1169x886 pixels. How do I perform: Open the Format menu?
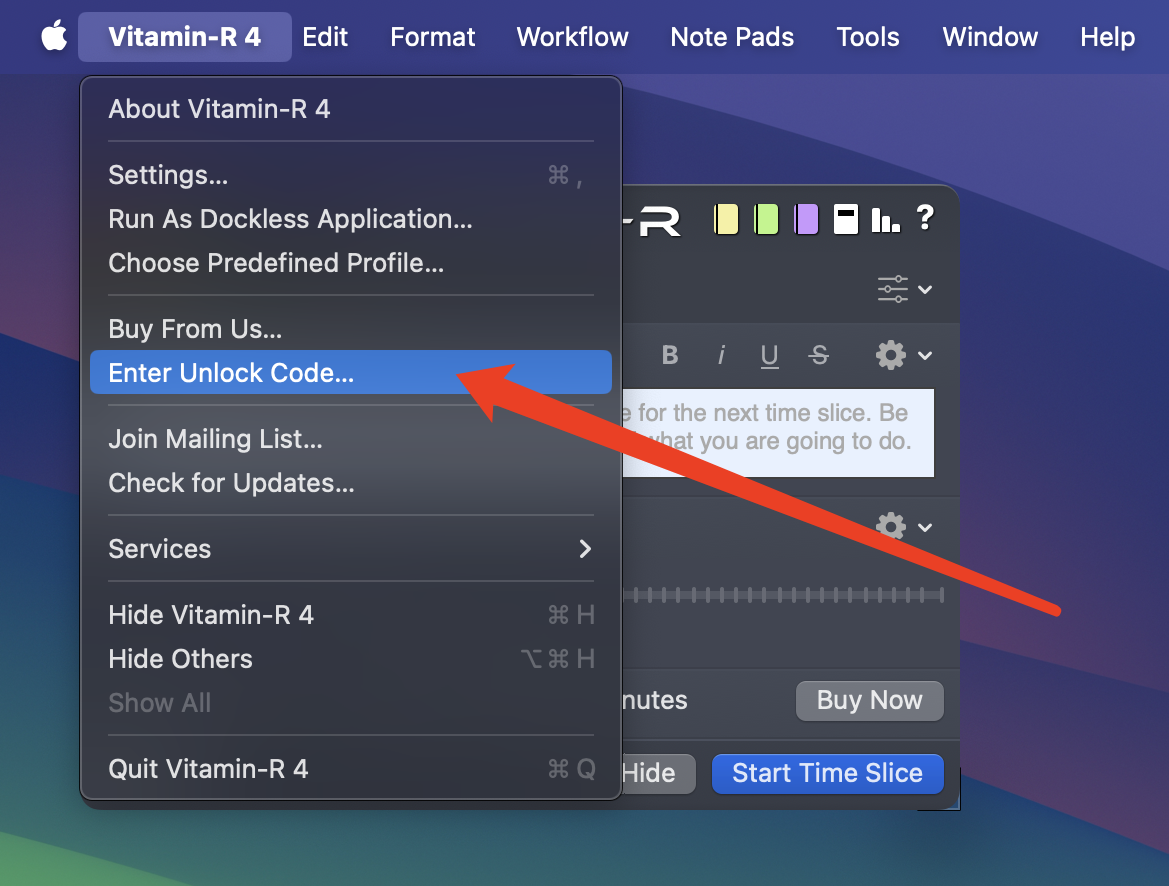coord(432,37)
